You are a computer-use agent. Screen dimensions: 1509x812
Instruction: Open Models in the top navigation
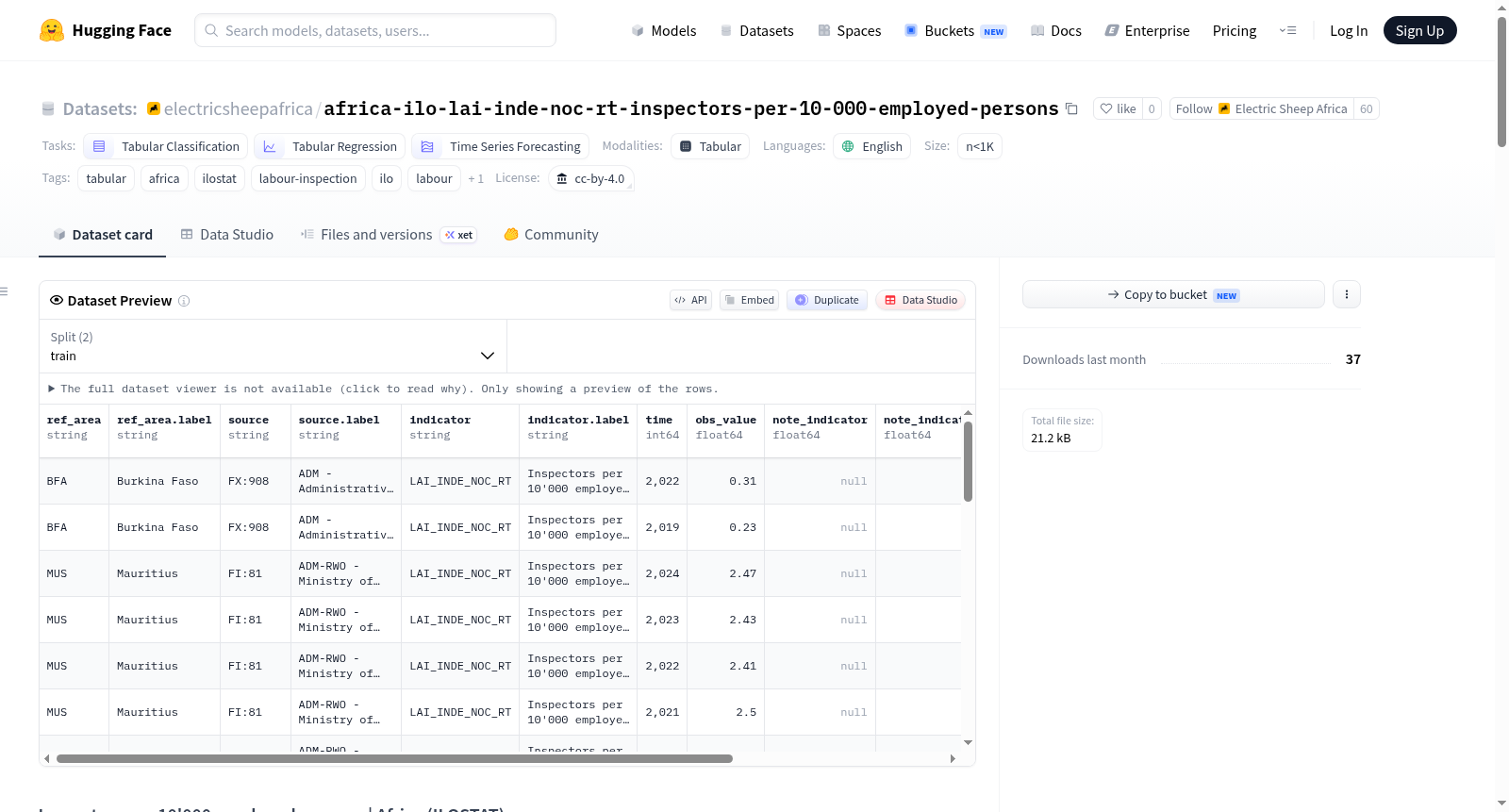[664, 30]
